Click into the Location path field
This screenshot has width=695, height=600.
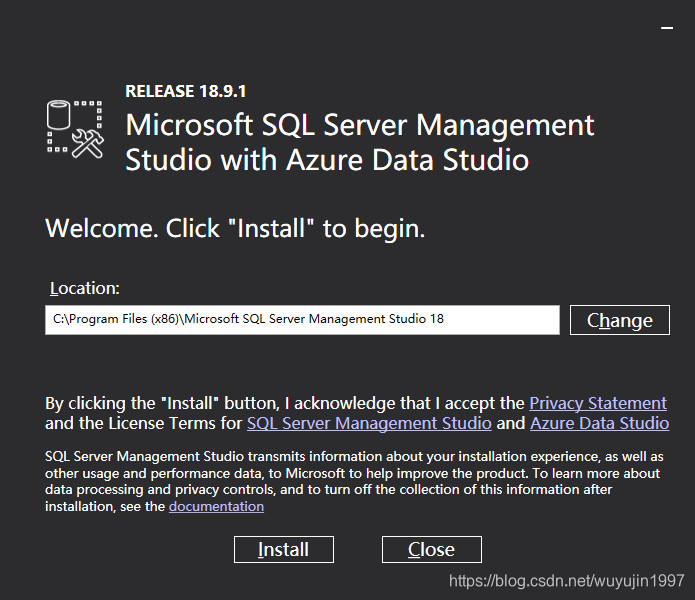(302, 319)
